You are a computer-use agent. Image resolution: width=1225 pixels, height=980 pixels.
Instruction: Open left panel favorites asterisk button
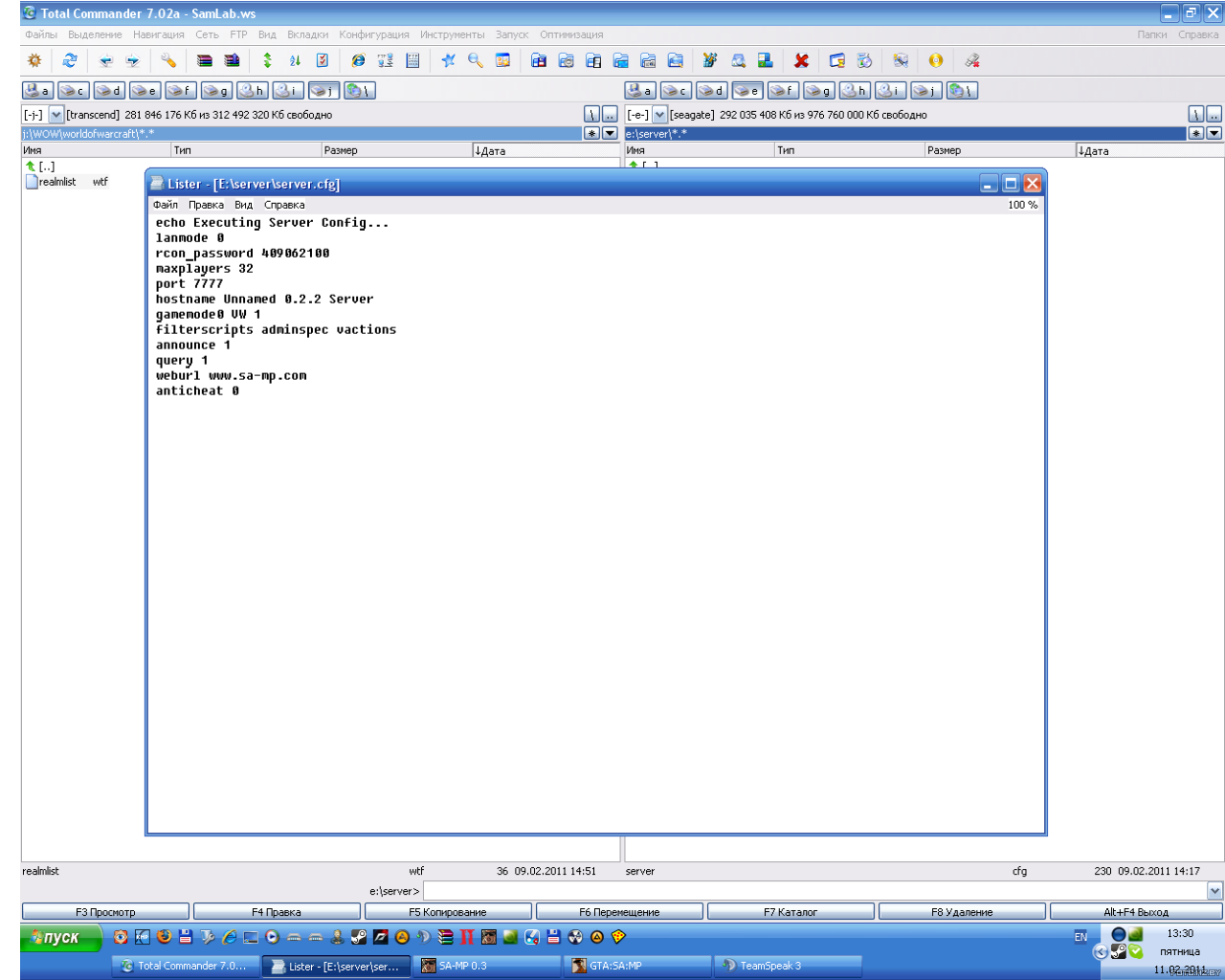[592, 133]
